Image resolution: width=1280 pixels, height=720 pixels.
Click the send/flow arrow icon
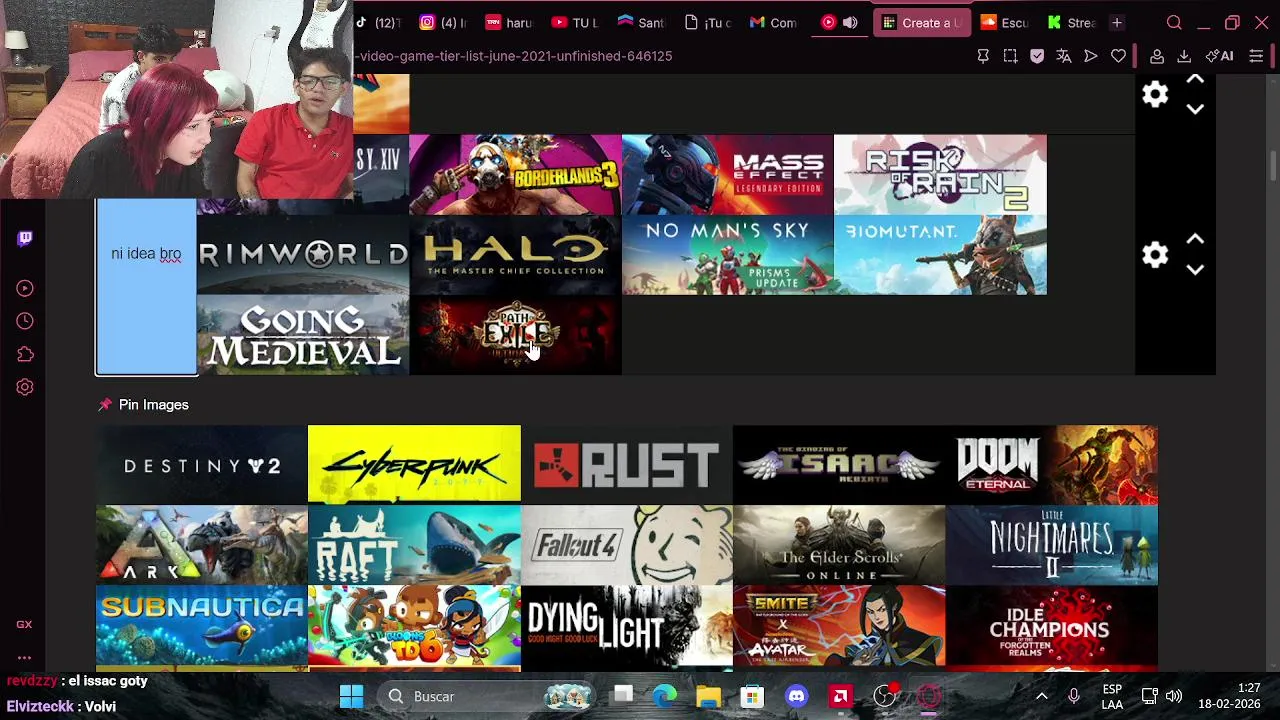(1091, 56)
